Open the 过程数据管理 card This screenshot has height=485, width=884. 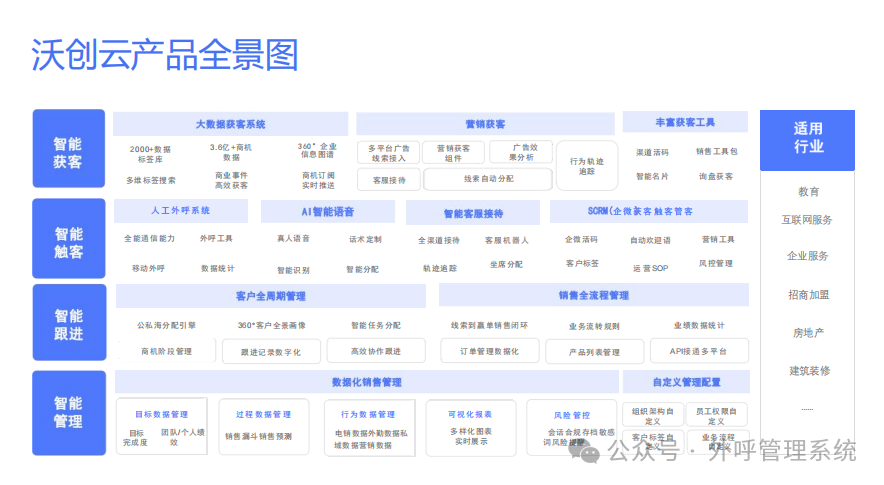[264, 426]
